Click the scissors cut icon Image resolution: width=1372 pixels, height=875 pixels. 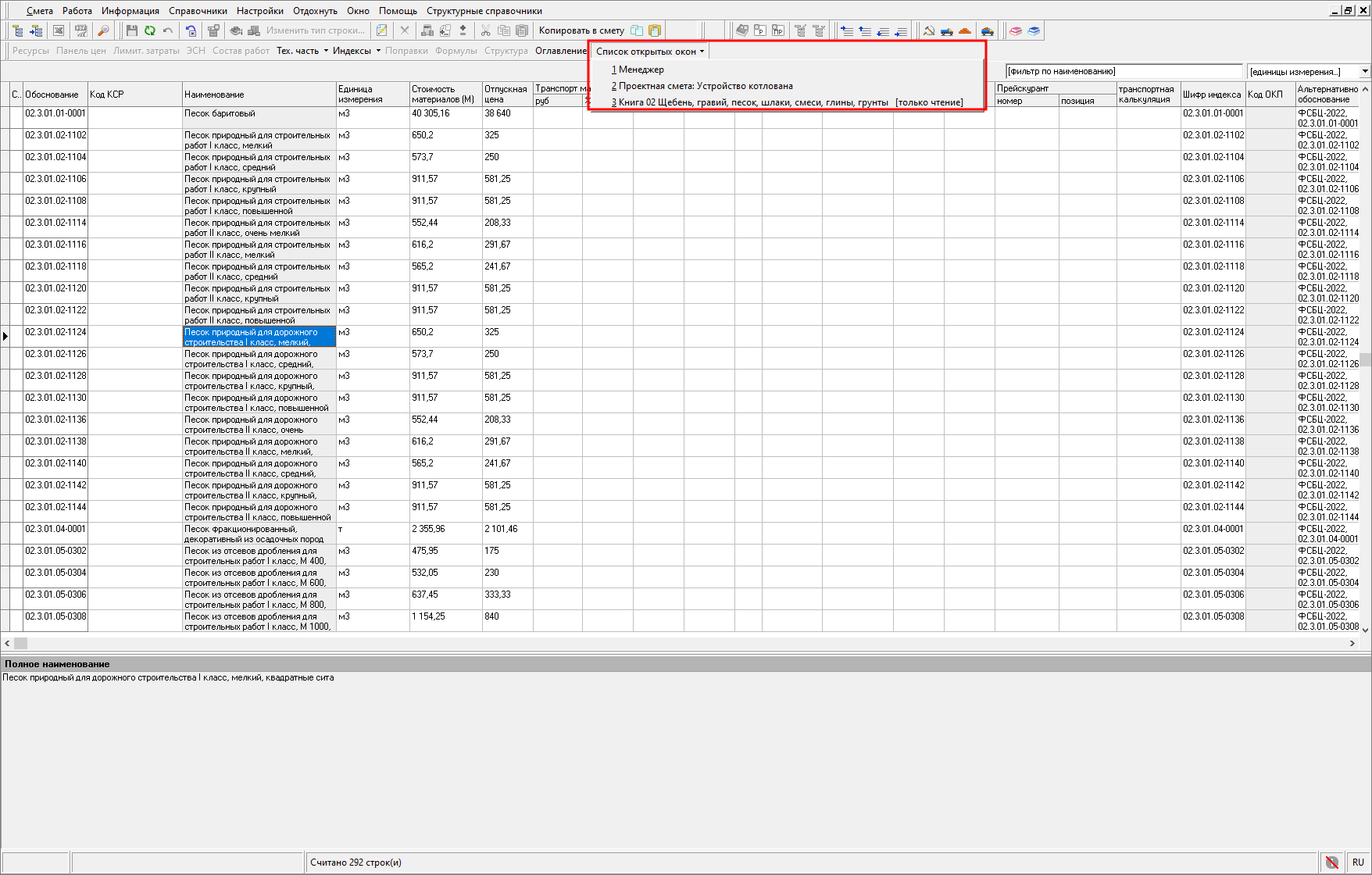(485, 30)
